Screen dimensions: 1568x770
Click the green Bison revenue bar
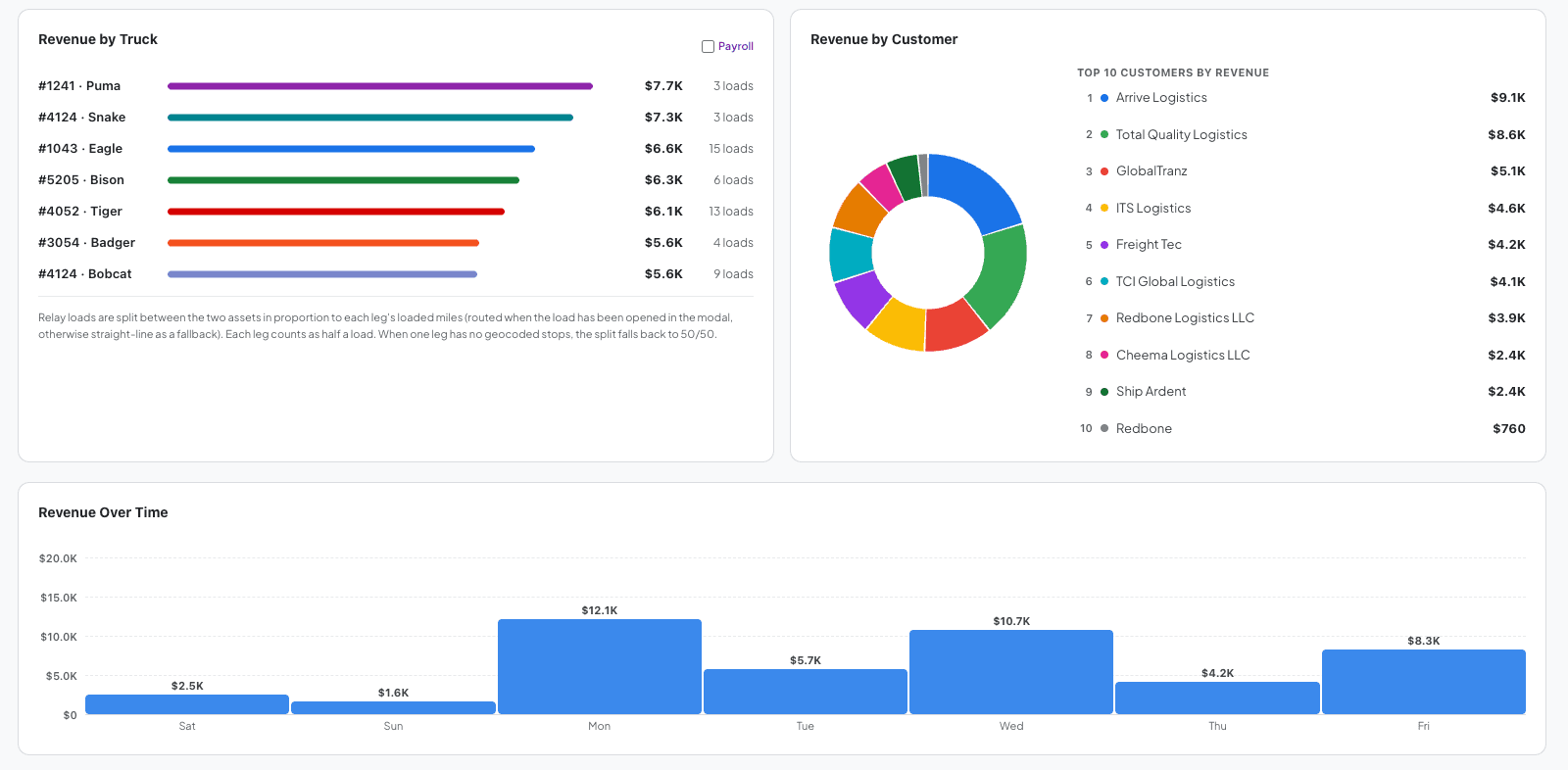(x=343, y=180)
